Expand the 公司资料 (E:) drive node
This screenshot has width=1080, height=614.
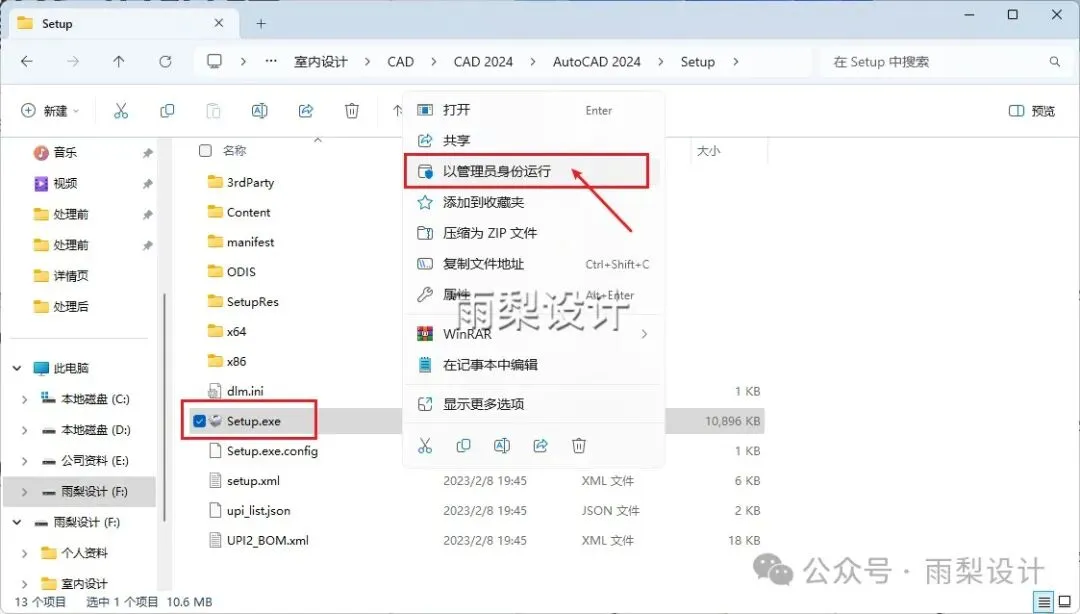[x=25, y=461]
